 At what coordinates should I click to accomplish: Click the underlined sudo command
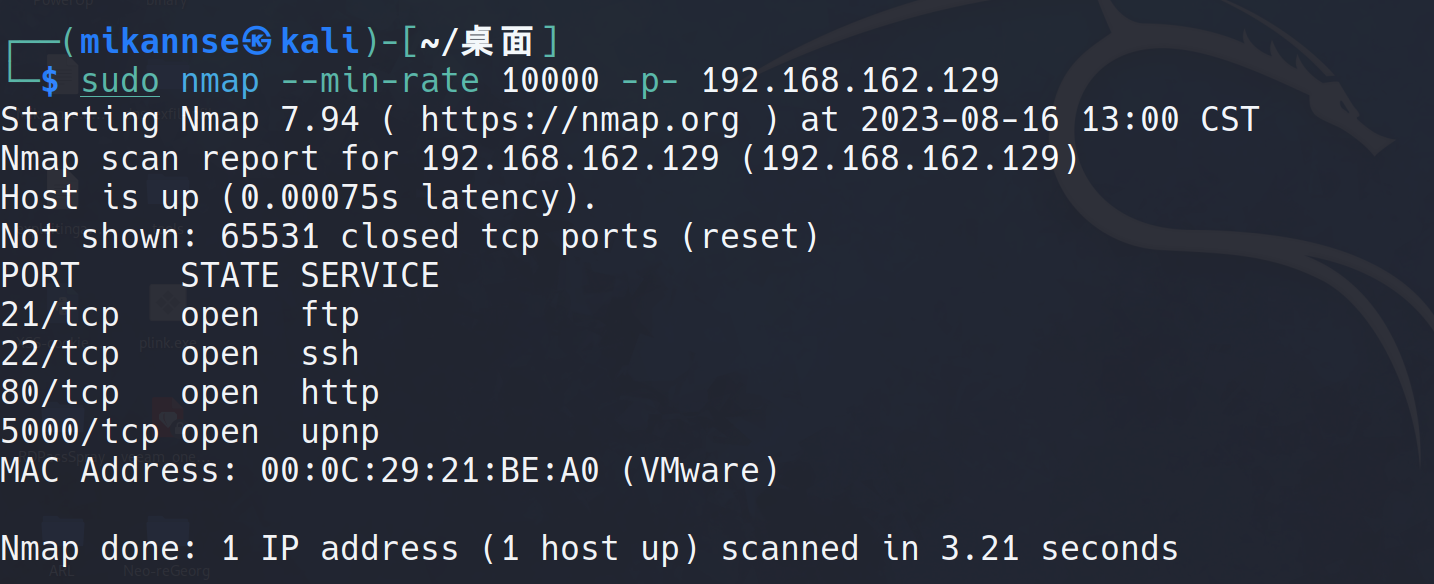tap(120, 81)
